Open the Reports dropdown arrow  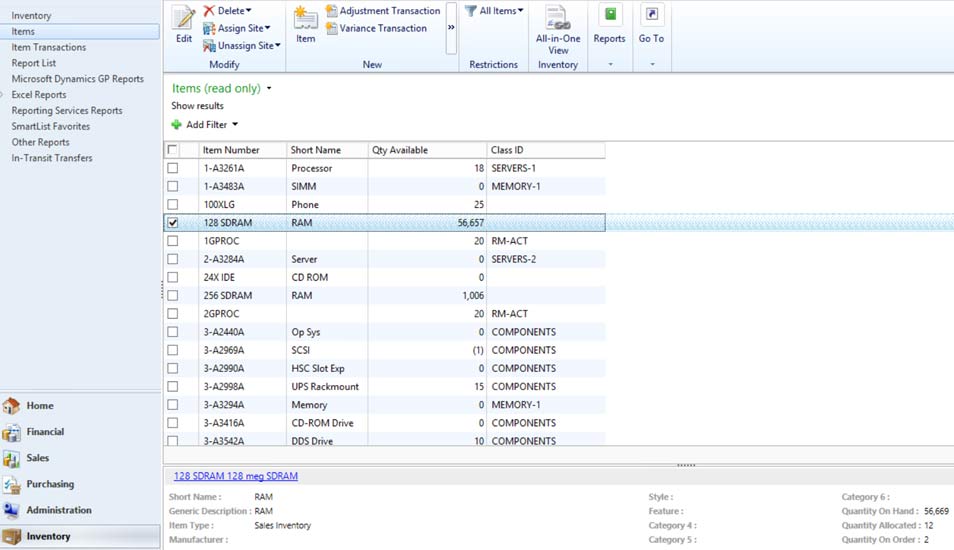(x=610, y=64)
